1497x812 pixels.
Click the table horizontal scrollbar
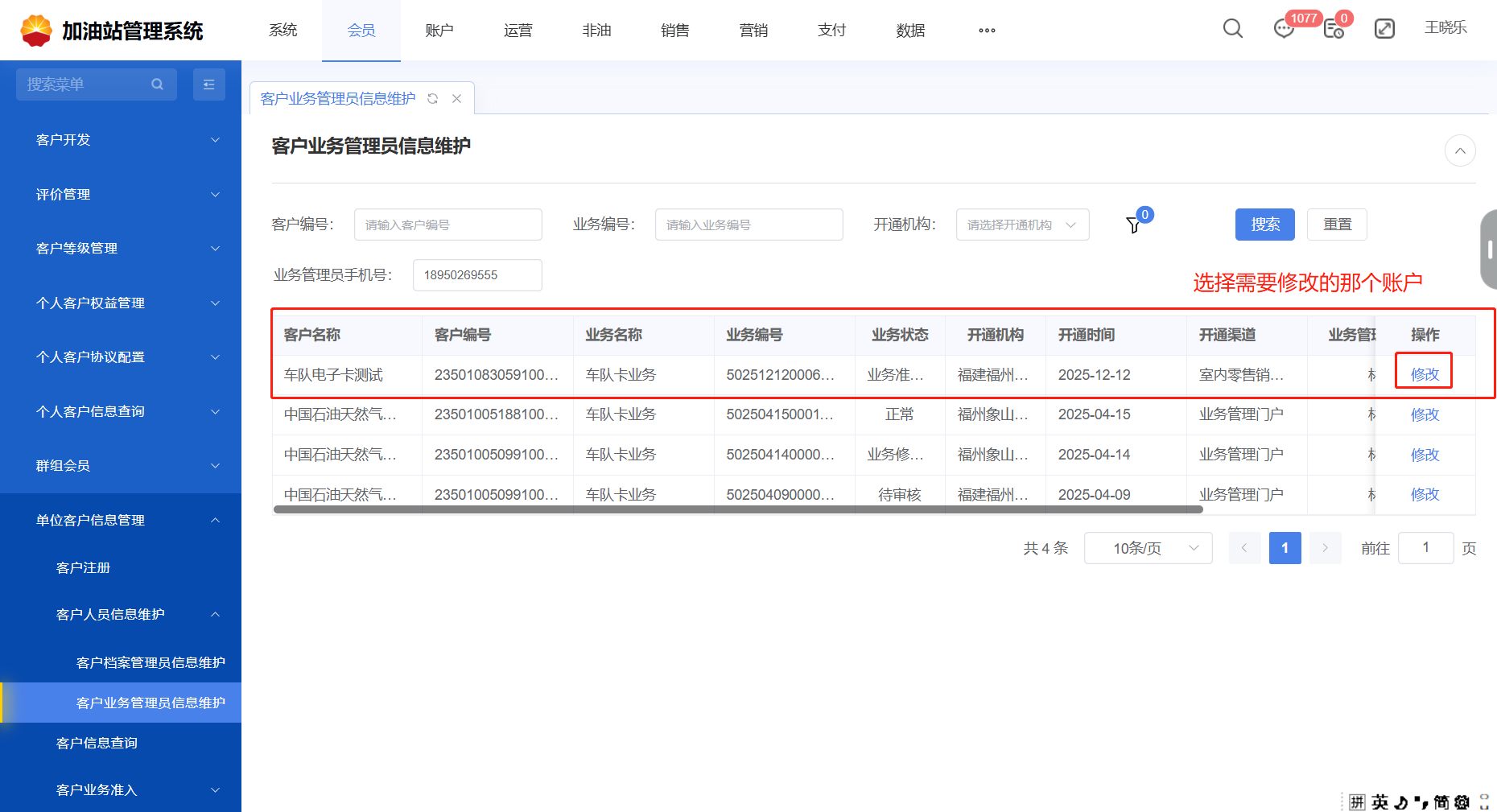pyautogui.click(x=737, y=509)
